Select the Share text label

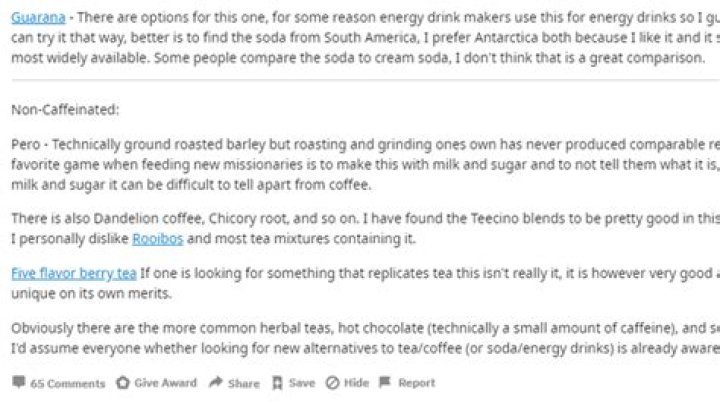pos(243,383)
